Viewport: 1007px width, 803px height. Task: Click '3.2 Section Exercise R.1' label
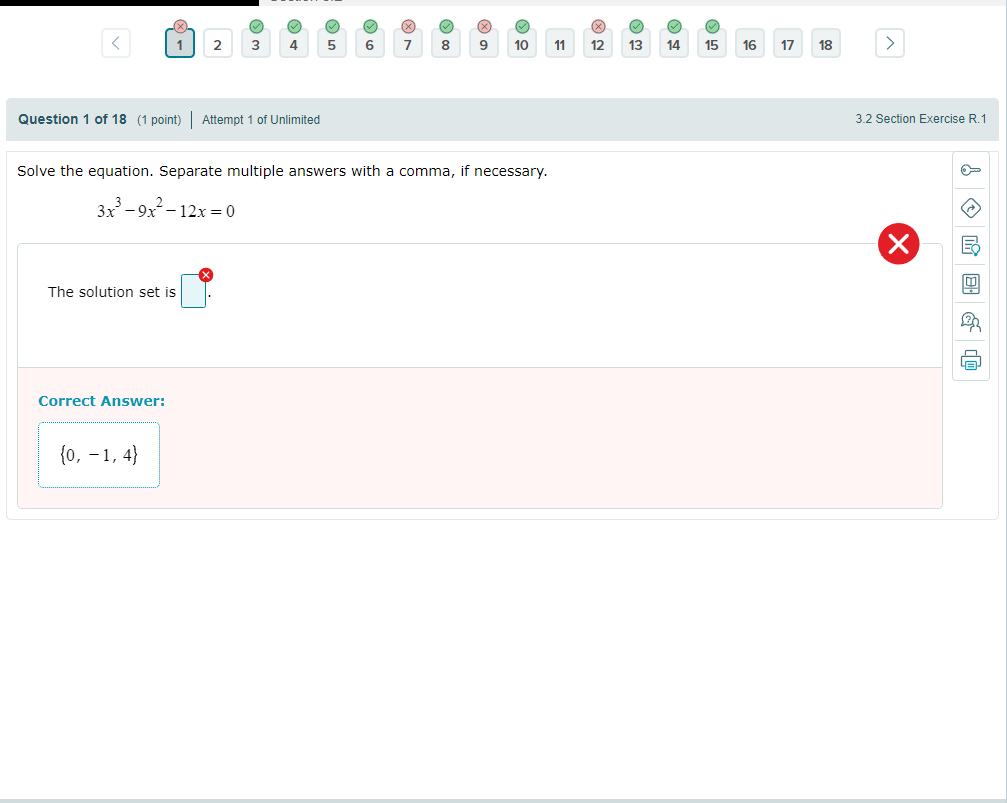coord(920,119)
